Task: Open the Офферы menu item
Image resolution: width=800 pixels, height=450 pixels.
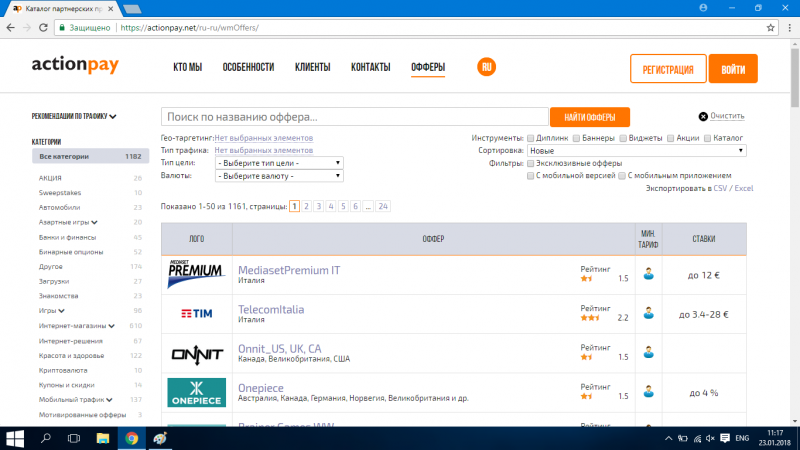Action: click(x=428, y=67)
